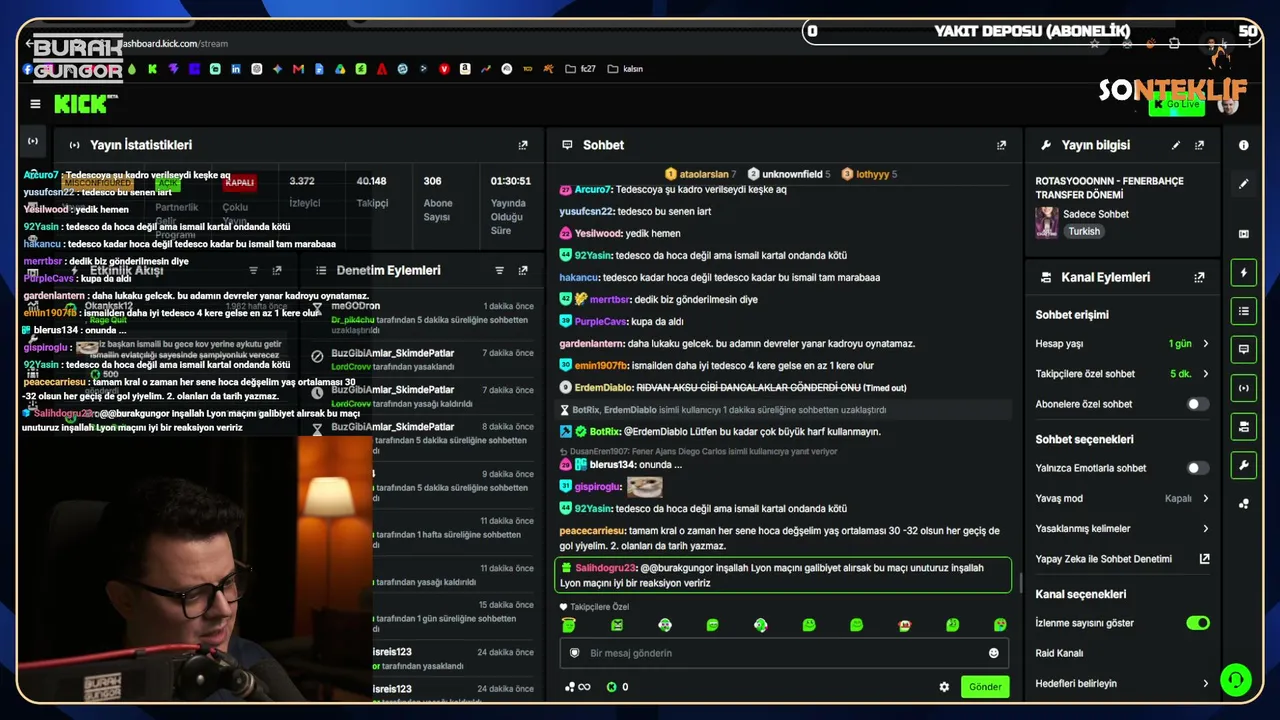This screenshot has height=720, width=1280.
Task: Open filter on Denetim Eylemleri panel
Action: point(499,270)
